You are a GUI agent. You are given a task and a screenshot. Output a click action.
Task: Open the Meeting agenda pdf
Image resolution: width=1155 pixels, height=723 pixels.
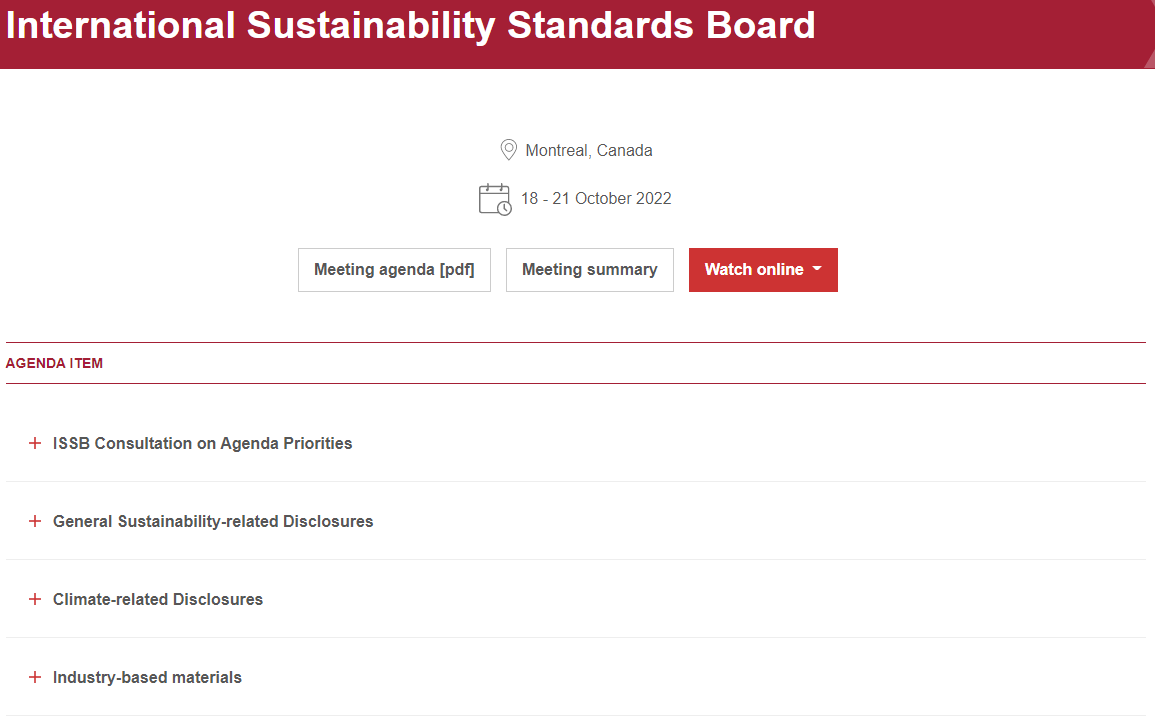tap(394, 270)
